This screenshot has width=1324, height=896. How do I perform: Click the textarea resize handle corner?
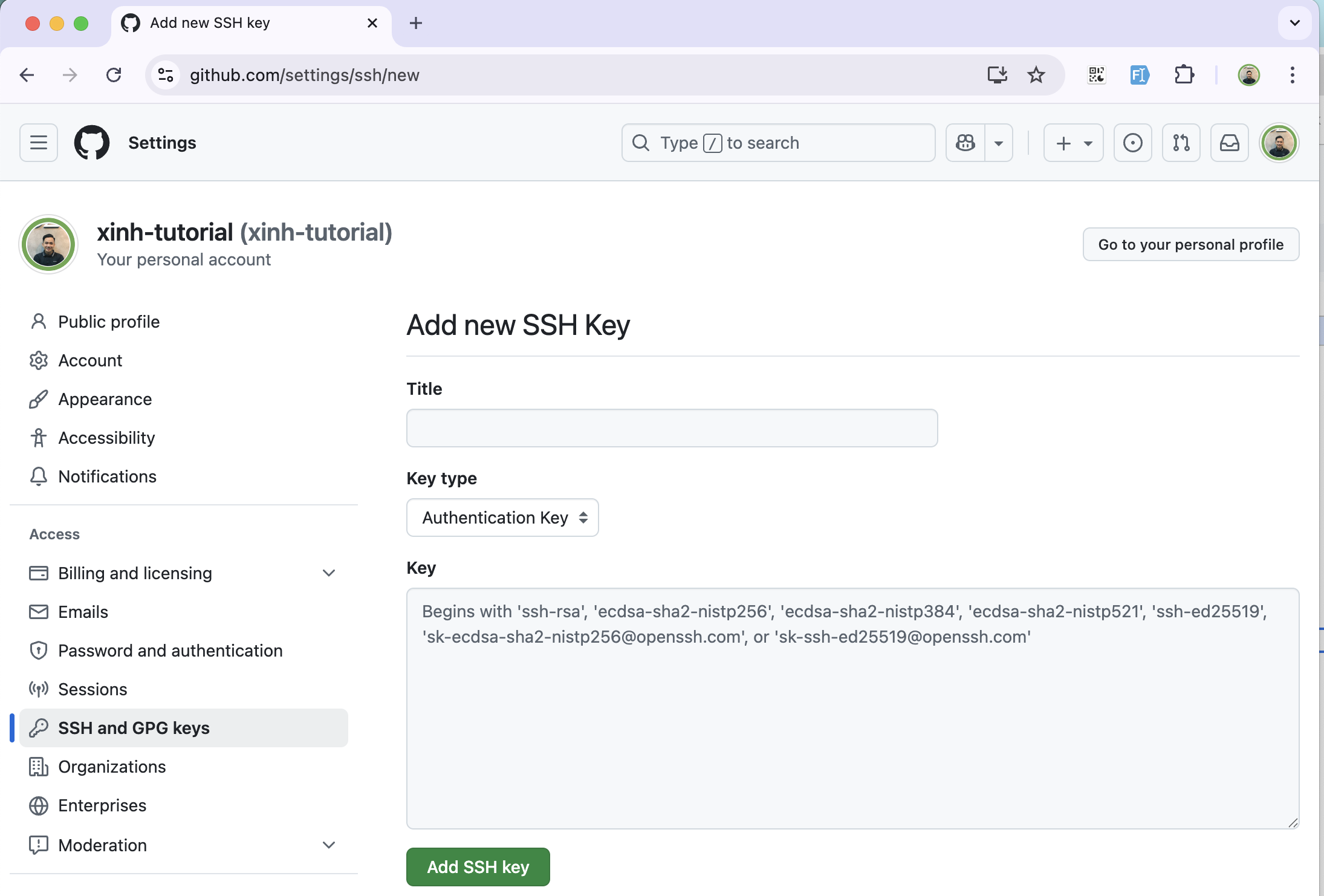coord(1293,823)
